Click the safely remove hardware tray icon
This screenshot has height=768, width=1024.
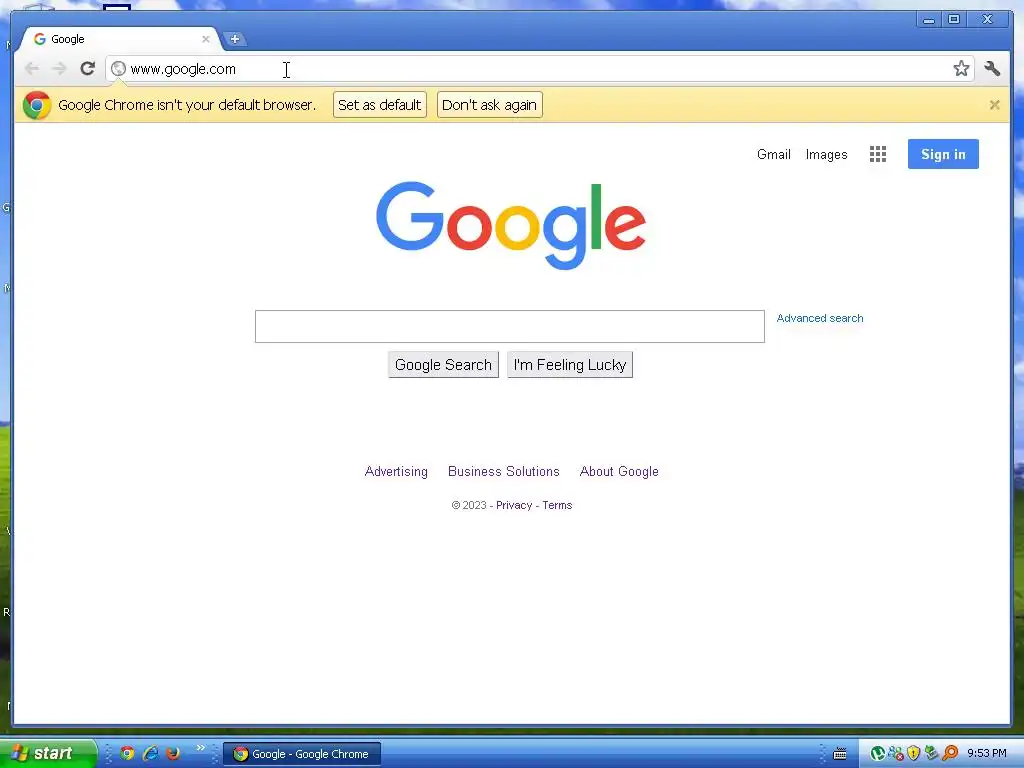pos(931,753)
